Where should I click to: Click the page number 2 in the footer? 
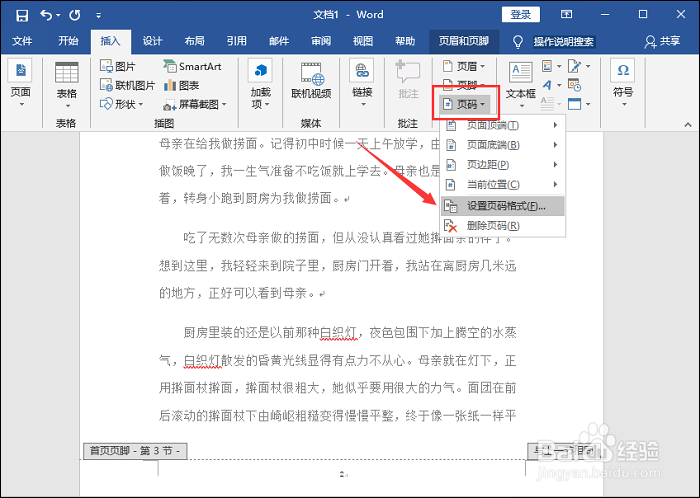pos(342,474)
